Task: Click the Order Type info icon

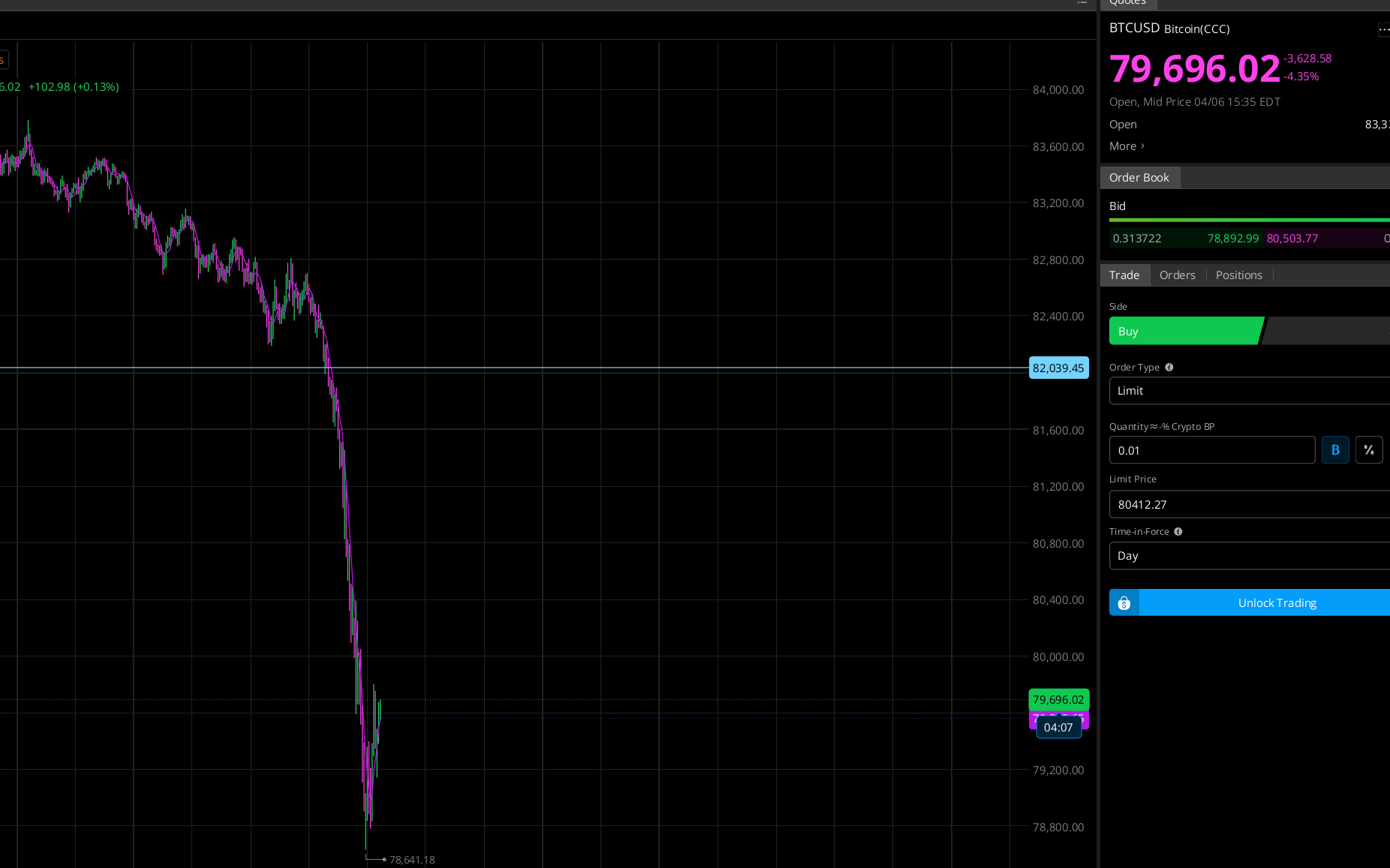Action: point(1169,368)
